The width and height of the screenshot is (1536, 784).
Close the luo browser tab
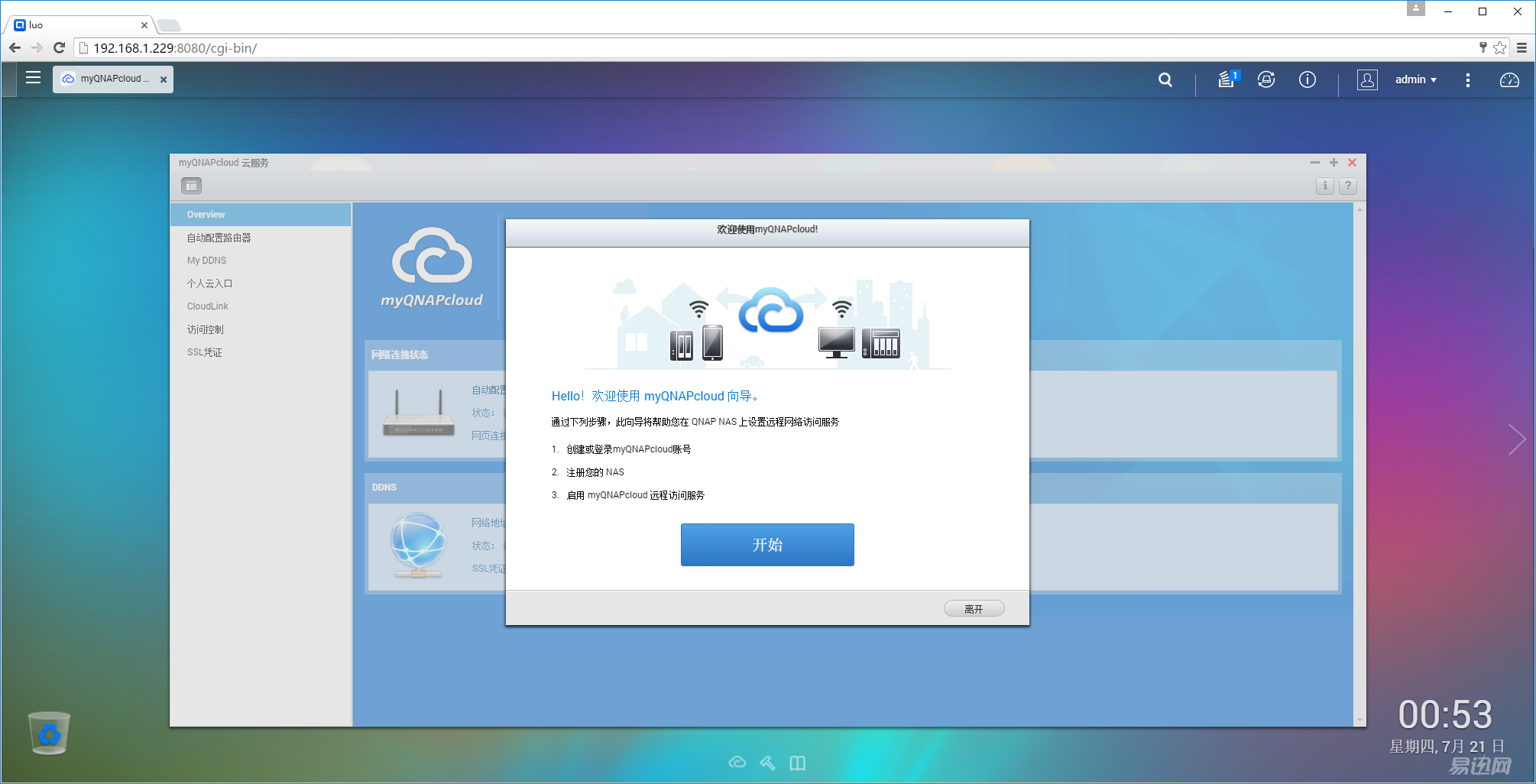[x=144, y=25]
